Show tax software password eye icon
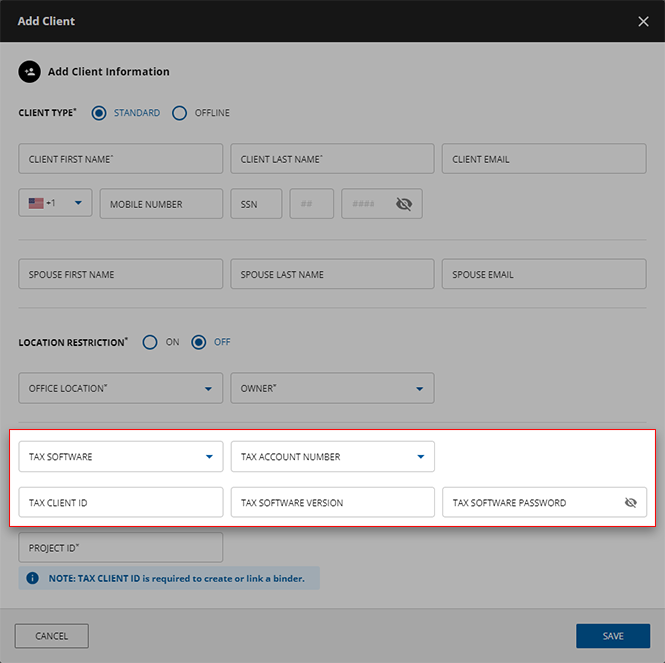This screenshot has height=663, width=665. [630, 503]
